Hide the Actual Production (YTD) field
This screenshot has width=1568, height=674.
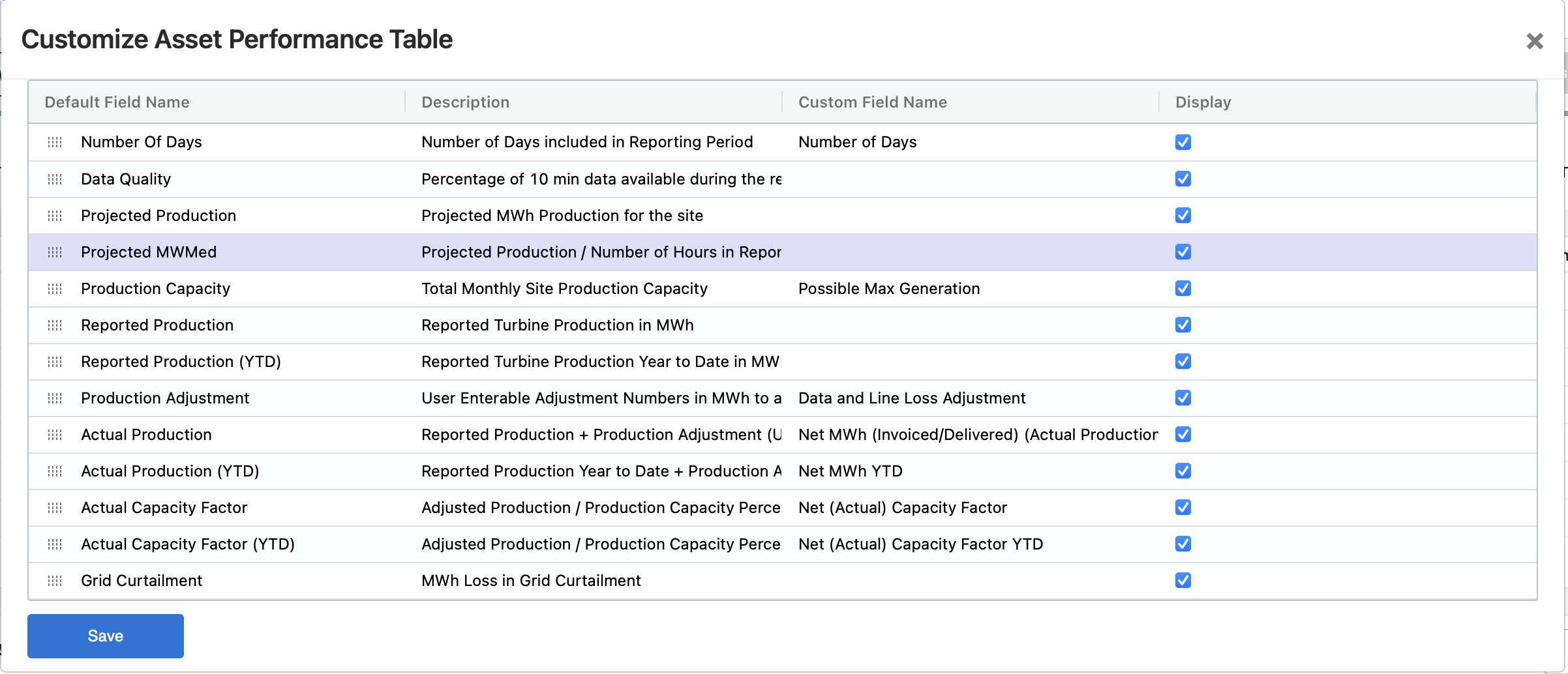(x=1183, y=471)
